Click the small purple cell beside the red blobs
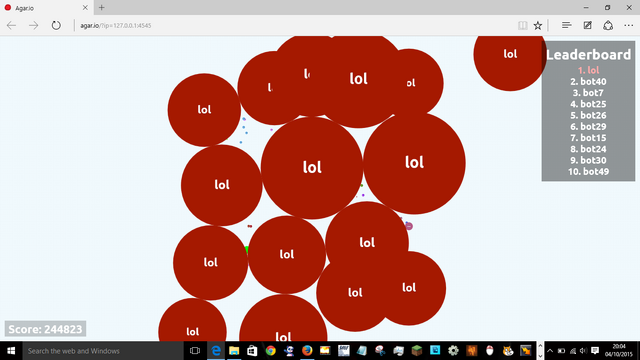Image resolution: width=640 pixels, height=360 pixels. click(x=409, y=226)
